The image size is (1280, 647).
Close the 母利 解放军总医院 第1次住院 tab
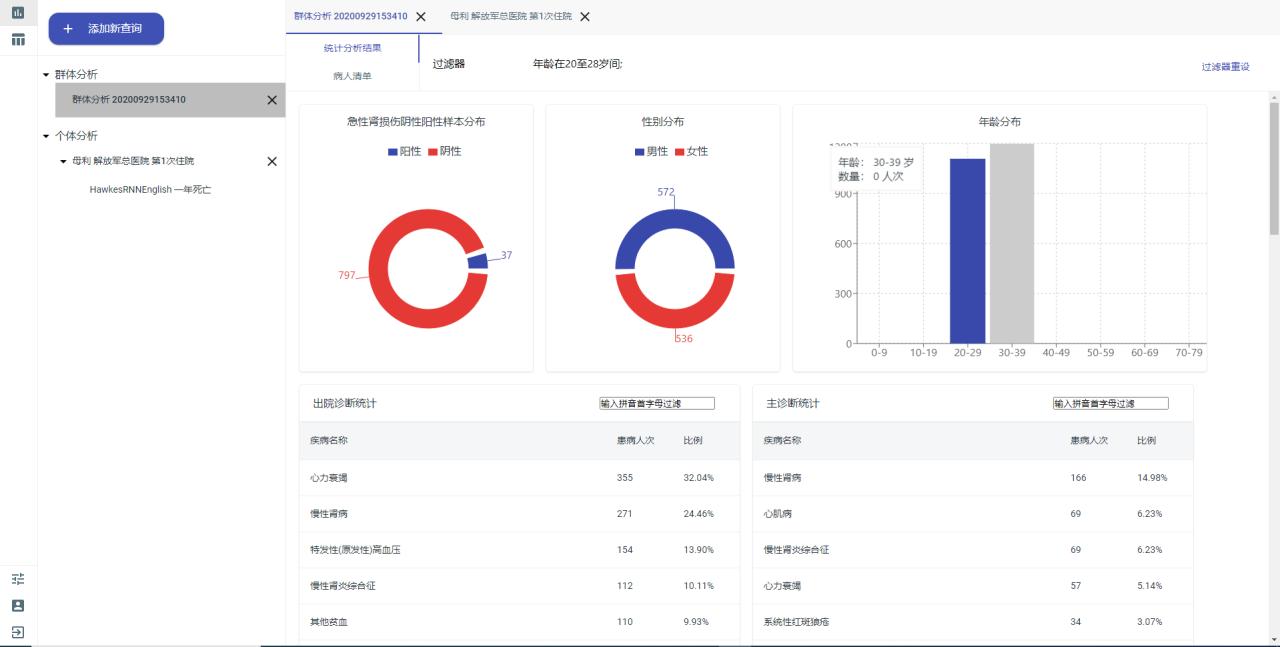pos(585,17)
